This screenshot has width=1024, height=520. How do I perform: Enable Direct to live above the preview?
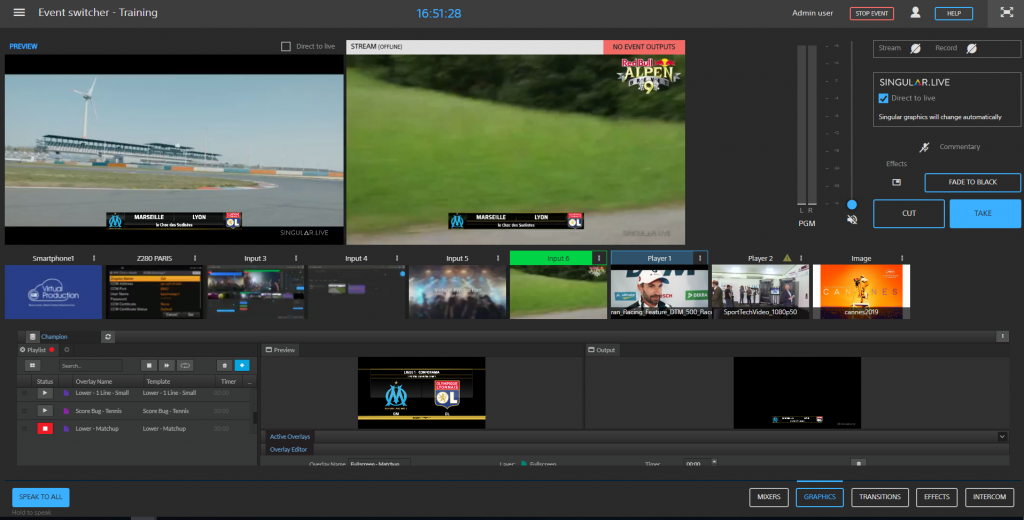click(x=286, y=47)
